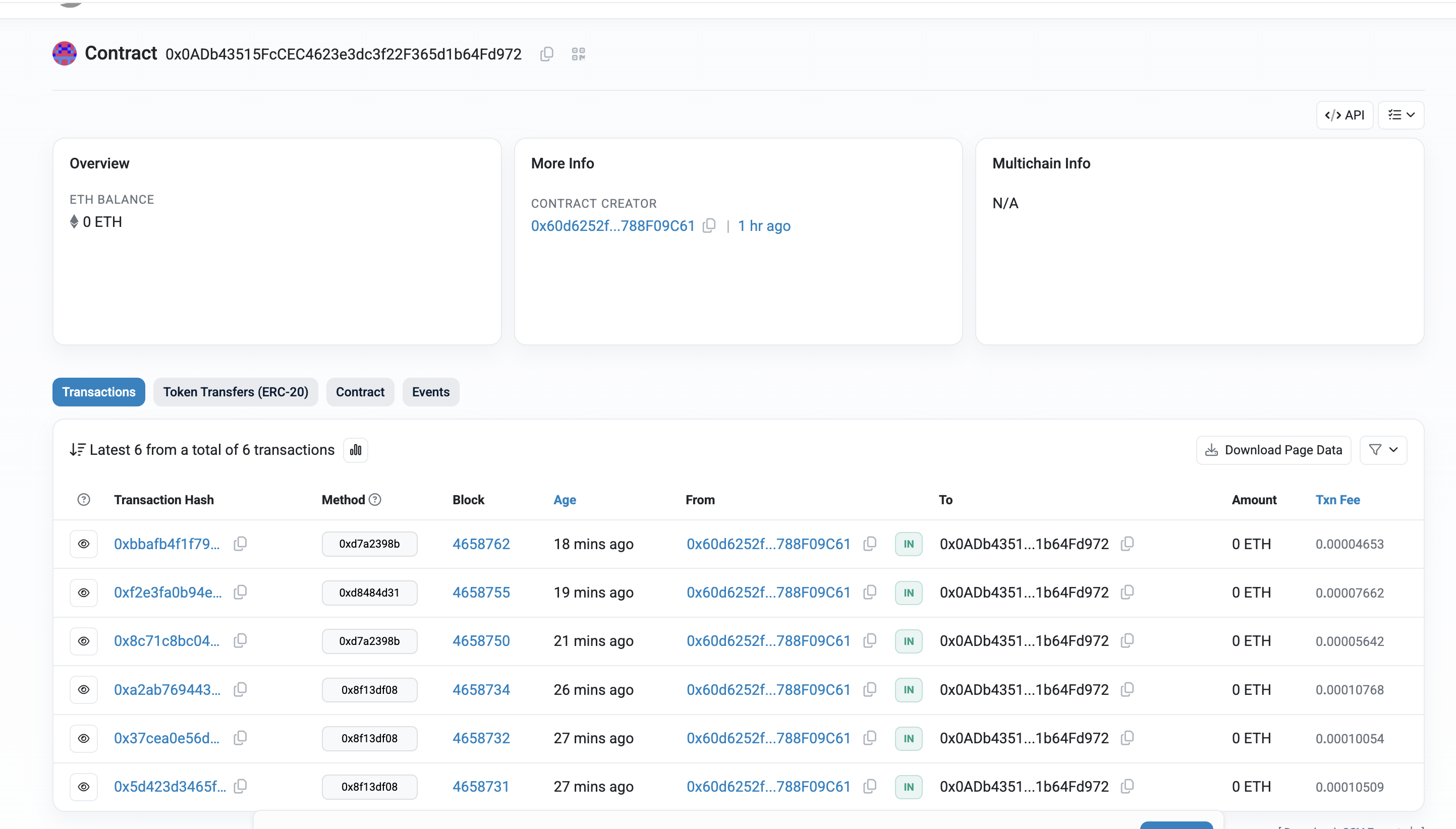Preview transaction 0xbbafb4f1f79 with eye icon
1456x829 pixels.
tap(84, 544)
